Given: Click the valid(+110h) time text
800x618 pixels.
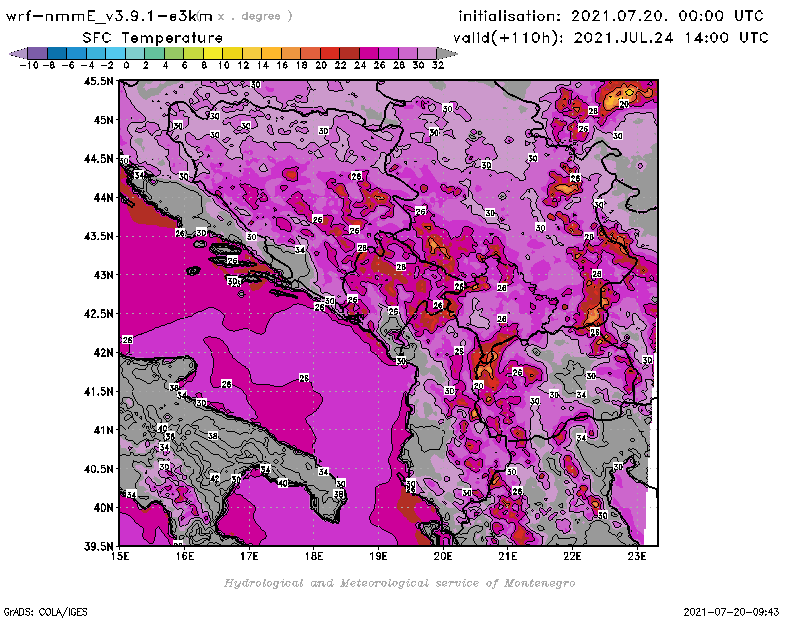Looking at the screenshot, I should pyautogui.click(x=613, y=37).
